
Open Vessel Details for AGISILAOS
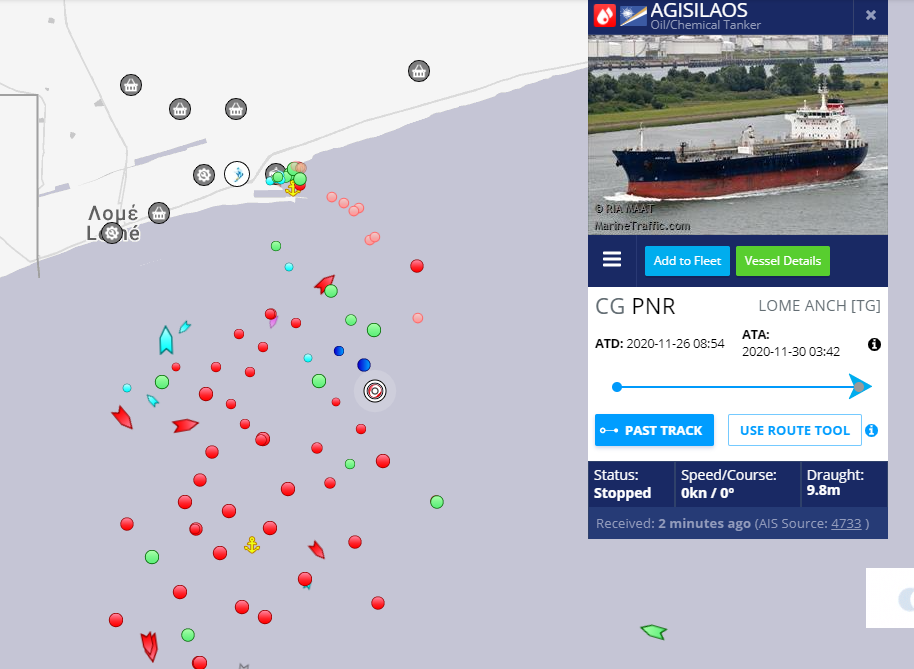coord(783,261)
